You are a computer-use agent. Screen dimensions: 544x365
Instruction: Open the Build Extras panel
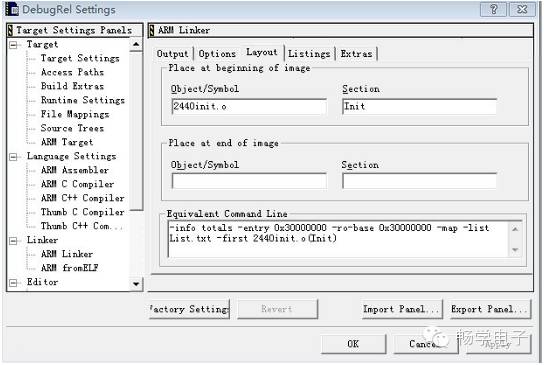[x=72, y=86]
